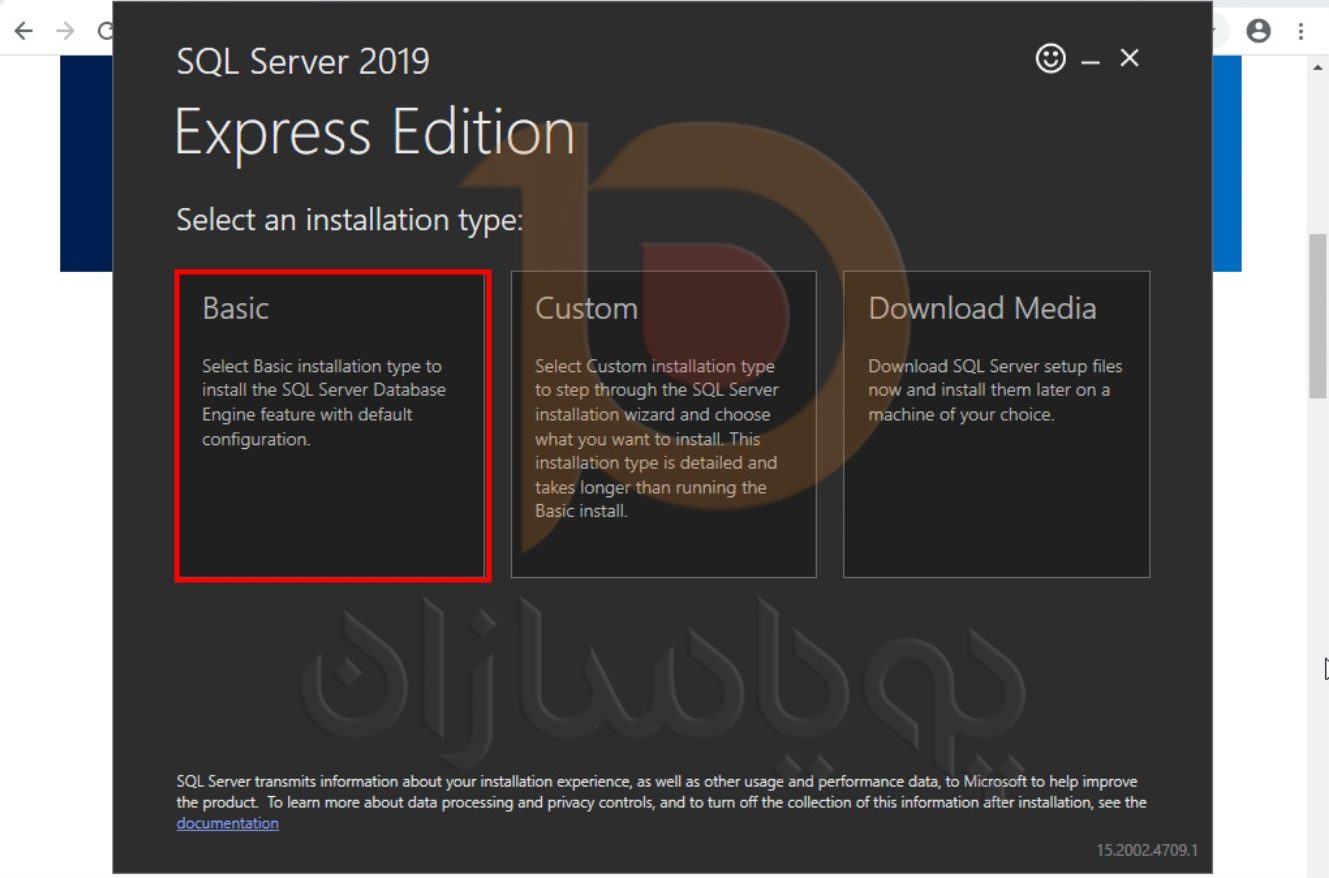
Task: Pick the Download Media installation tile
Action: [x=996, y=425]
